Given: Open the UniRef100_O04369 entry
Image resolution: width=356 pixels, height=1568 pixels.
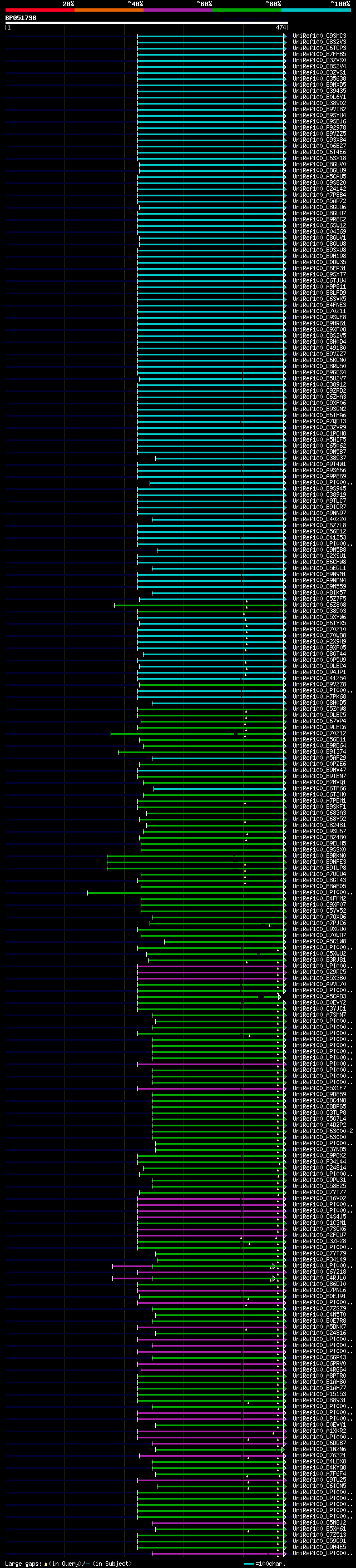Looking at the screenshot, I should (x=319, y=231).
